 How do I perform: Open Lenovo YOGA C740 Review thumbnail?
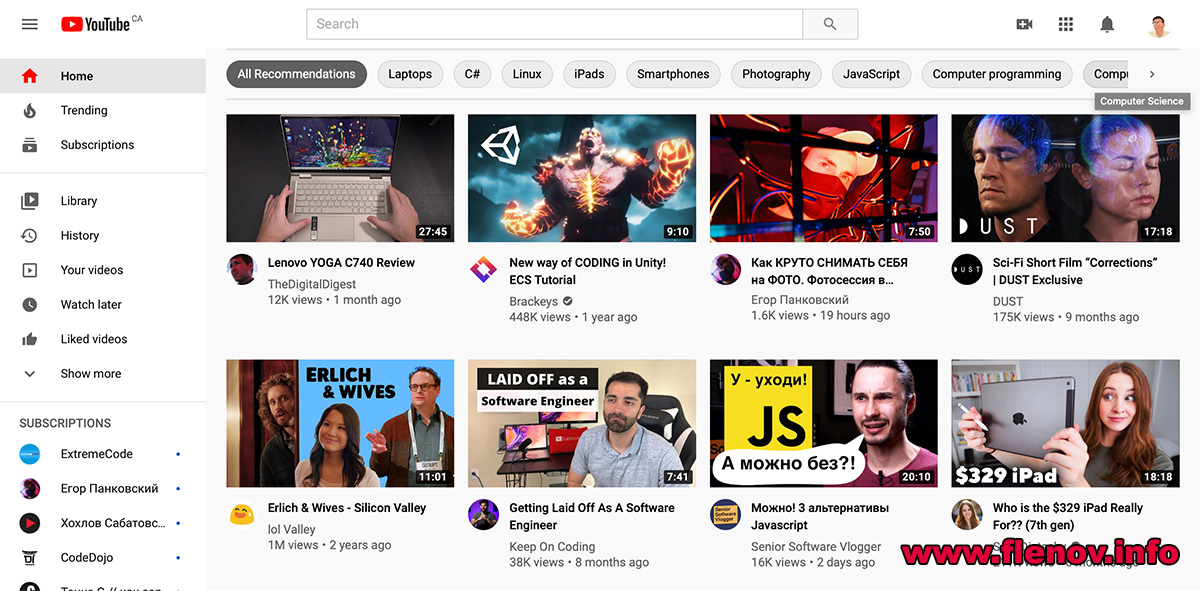(340, 178)
